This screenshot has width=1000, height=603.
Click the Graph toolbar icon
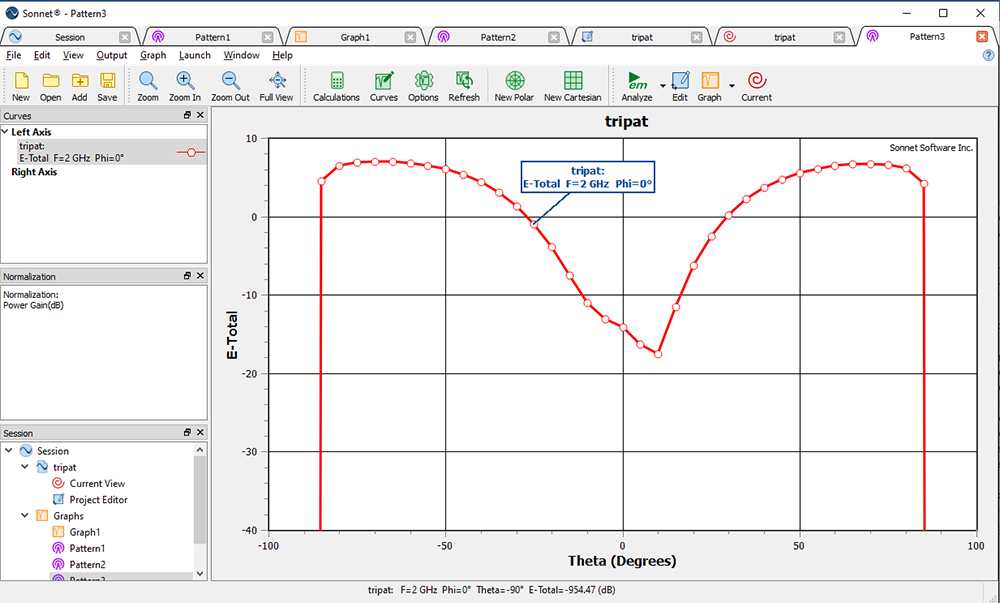tap(710, 86)
